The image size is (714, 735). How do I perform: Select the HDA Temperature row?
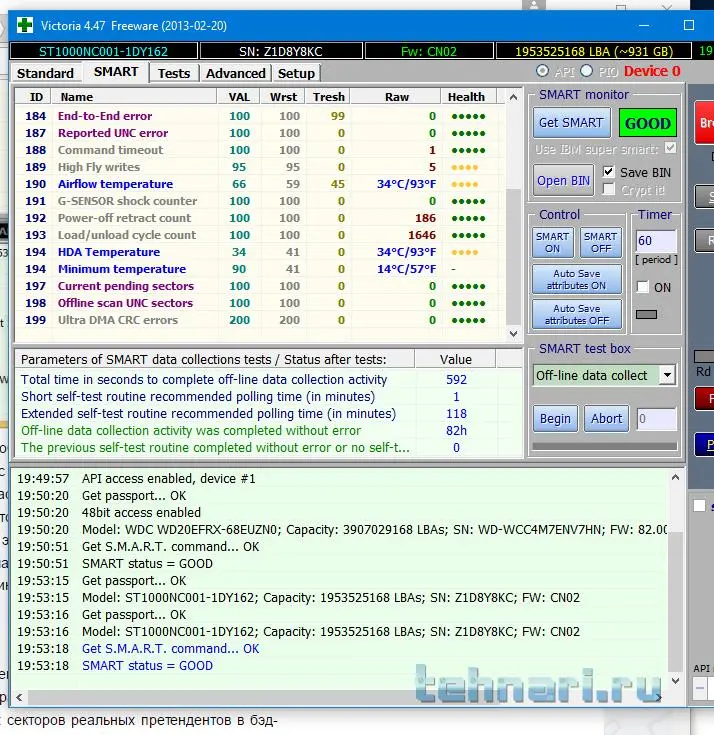[260, 252]
